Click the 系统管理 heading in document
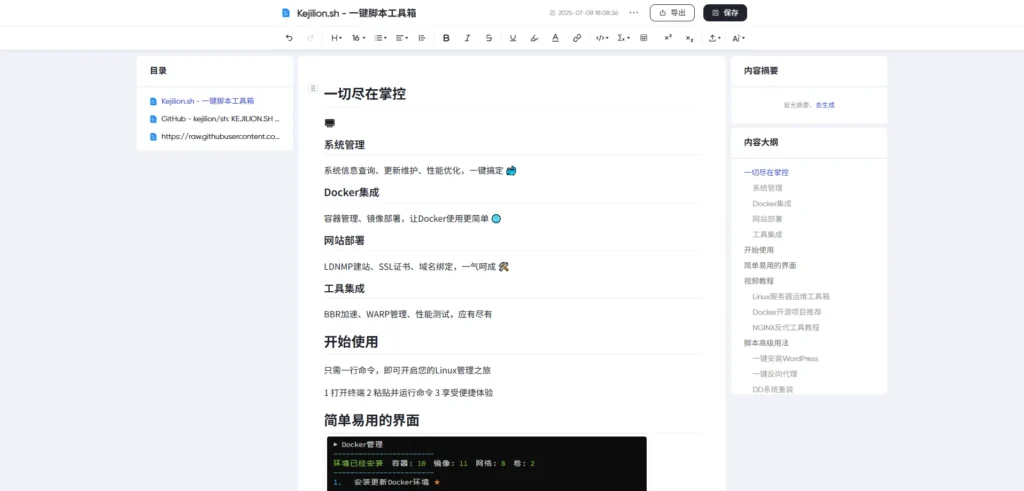The height and width of the screenshot is (491, 1024). [344, 145]
